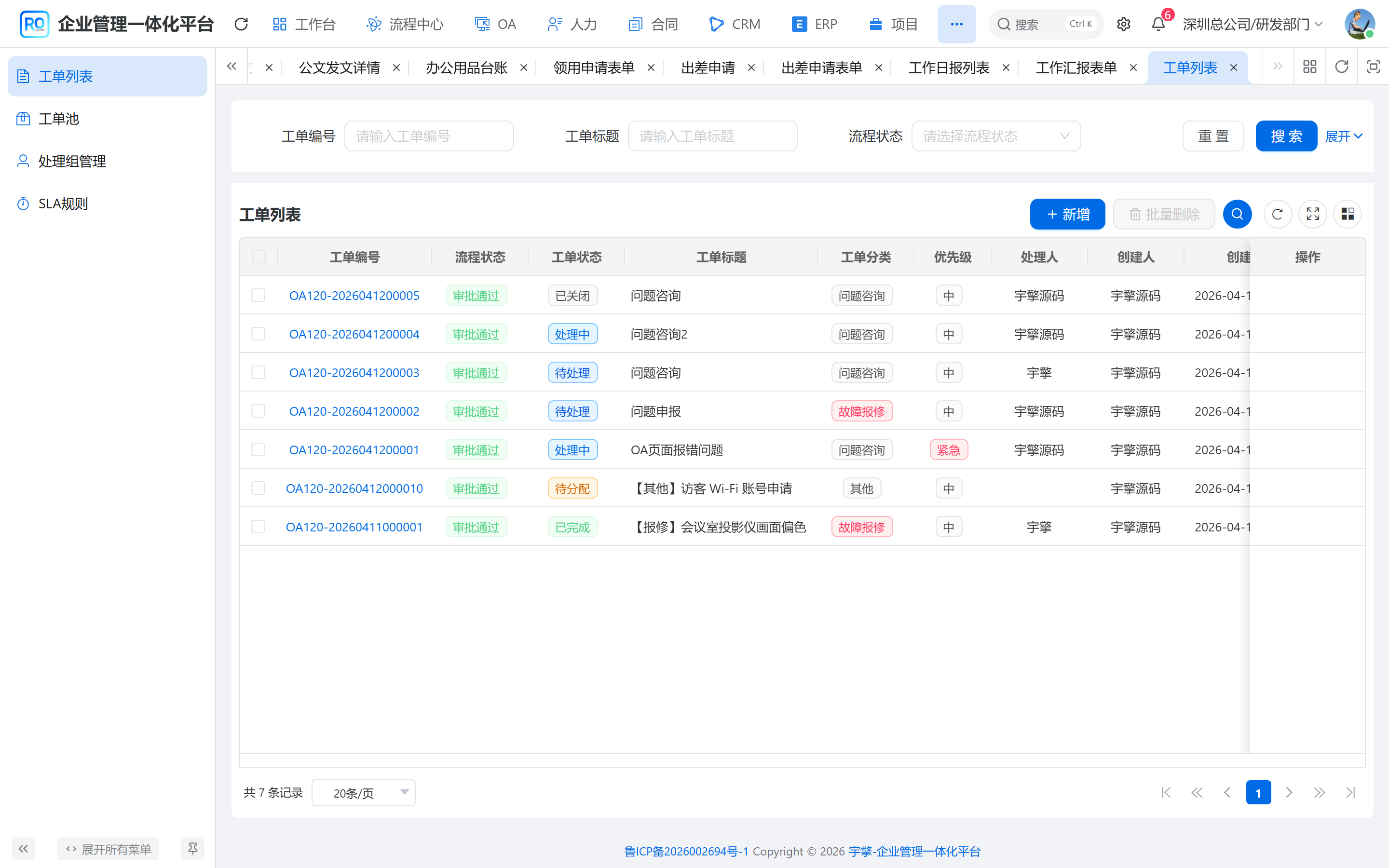Check the row OA120-20260411000001
Viewport: 1389px width, 868px height.
pyautogui.click(x=259, y=527)
